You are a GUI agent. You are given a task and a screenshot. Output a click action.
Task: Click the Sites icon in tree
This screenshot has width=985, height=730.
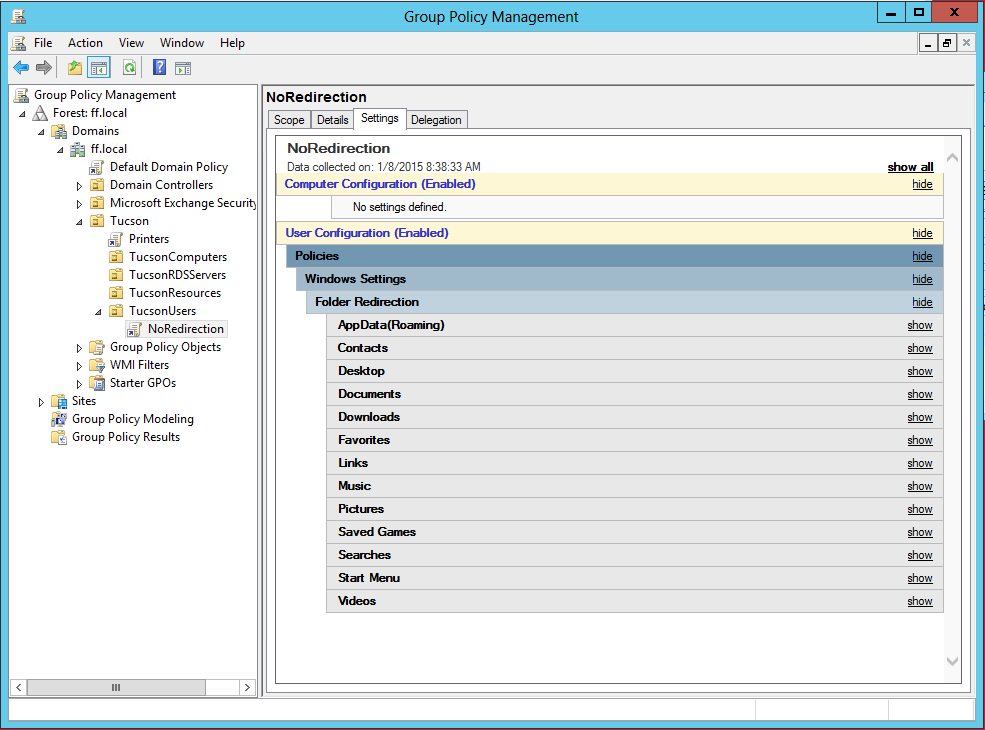(59, 401)
